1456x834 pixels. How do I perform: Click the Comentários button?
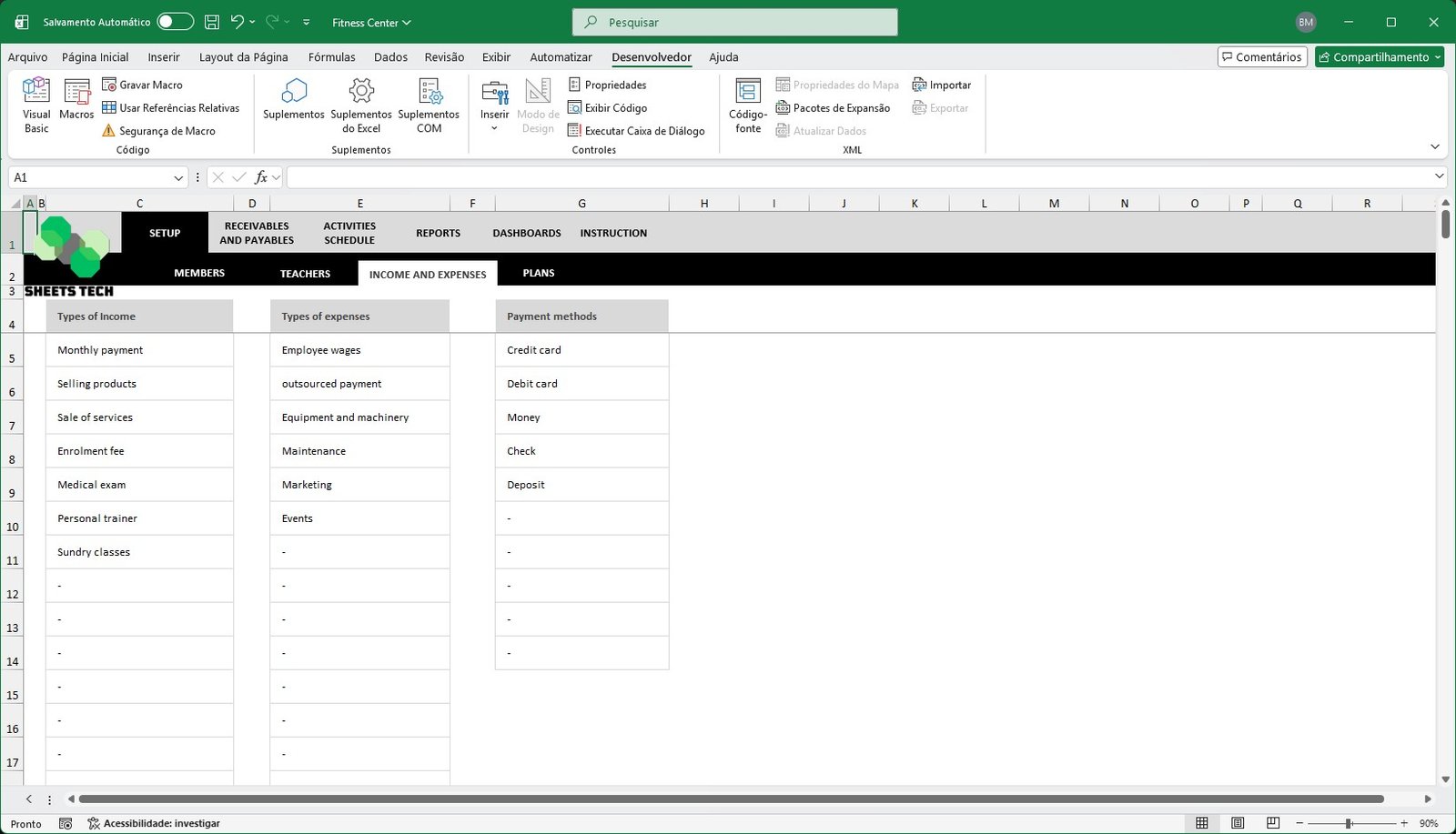click(x=1262, y=57)
